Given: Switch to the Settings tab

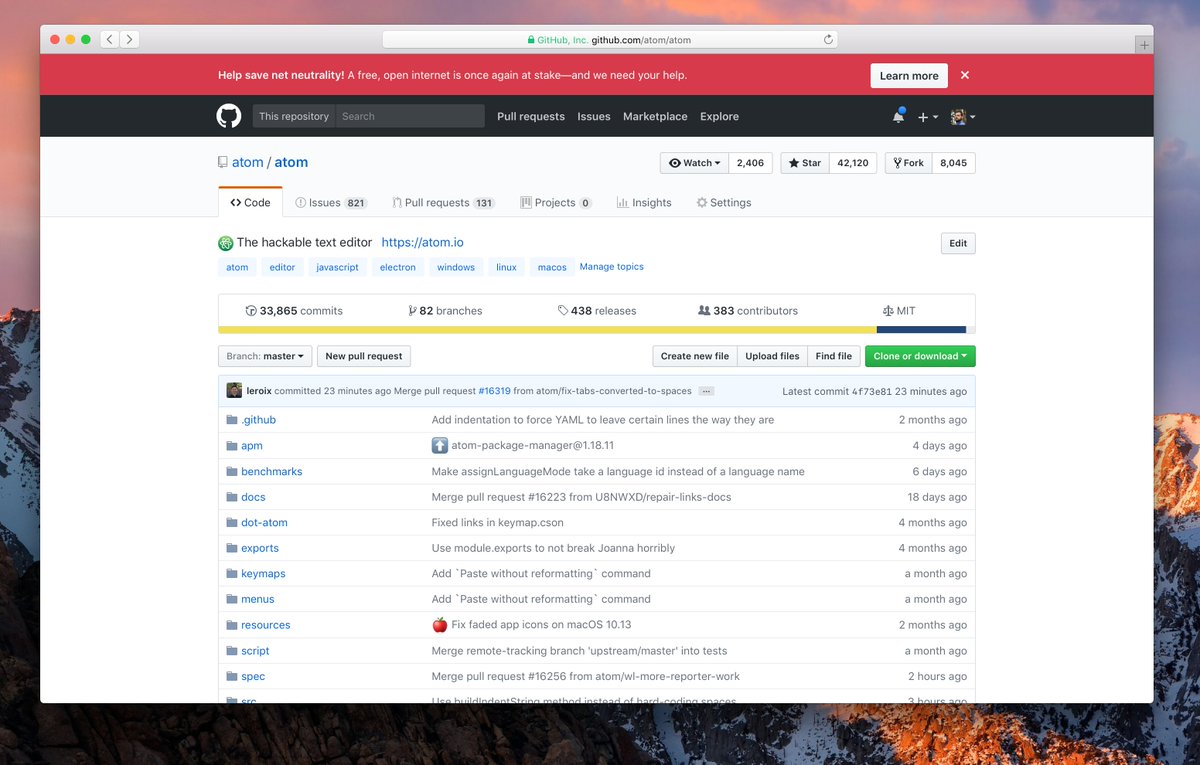Looking at the screenshot, I should (724, 203).
